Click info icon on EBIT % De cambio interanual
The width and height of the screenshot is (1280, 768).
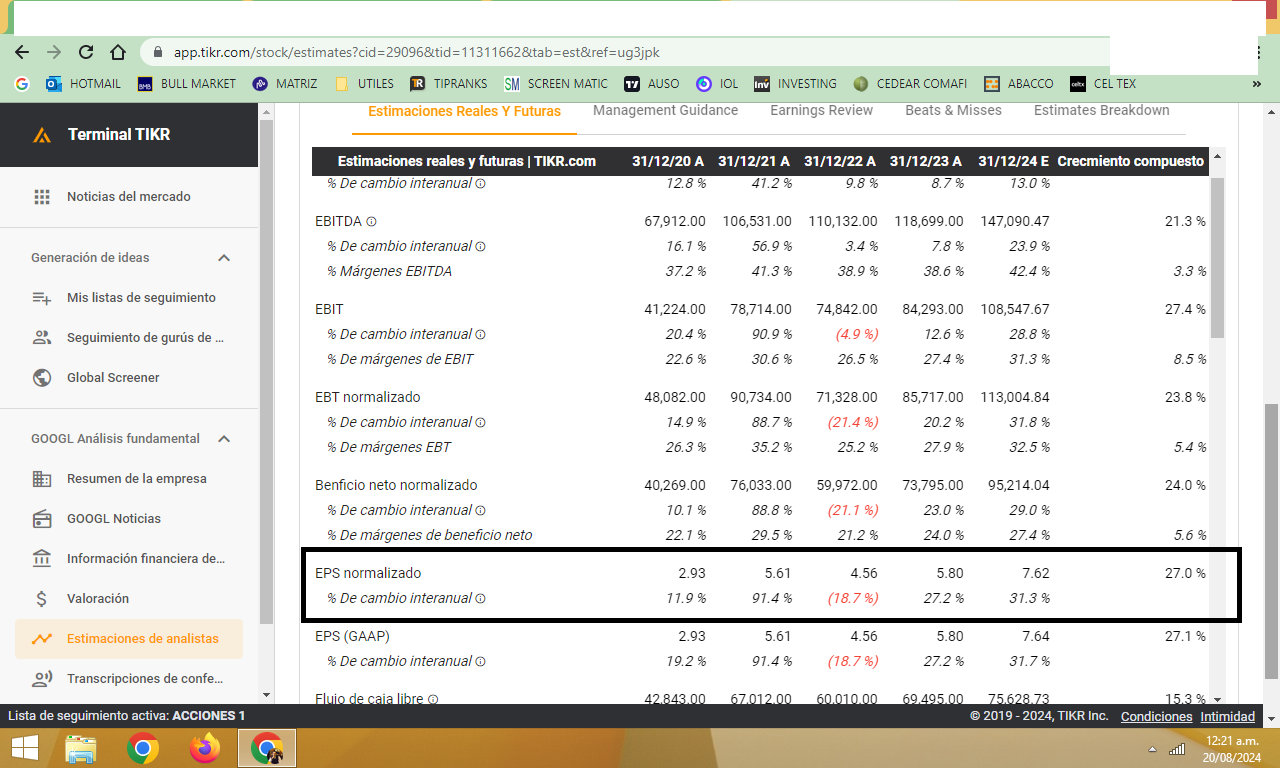point(480,335)
